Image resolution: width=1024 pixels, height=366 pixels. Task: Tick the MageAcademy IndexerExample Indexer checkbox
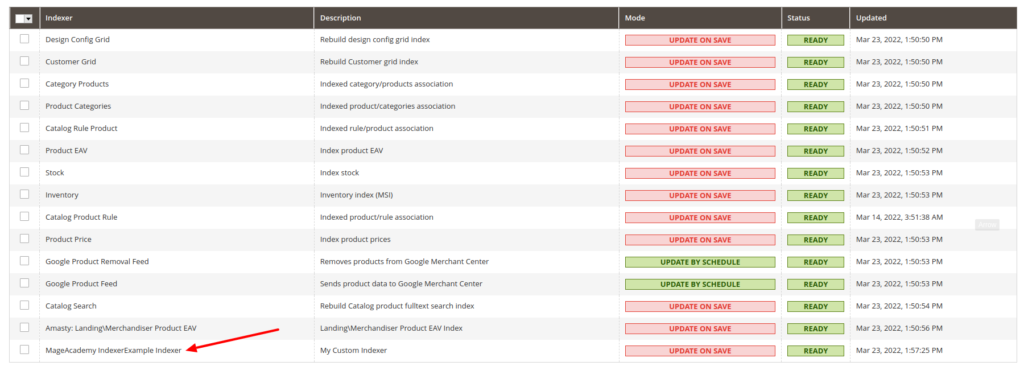pyautogui.click(x=24, y=350)
